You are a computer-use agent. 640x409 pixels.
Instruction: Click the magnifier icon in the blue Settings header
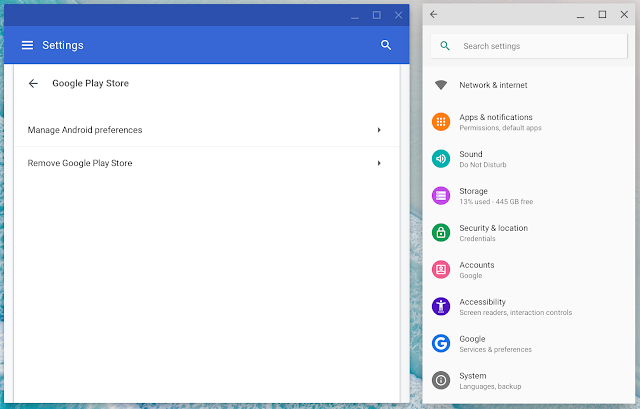(x=386, y=45)
